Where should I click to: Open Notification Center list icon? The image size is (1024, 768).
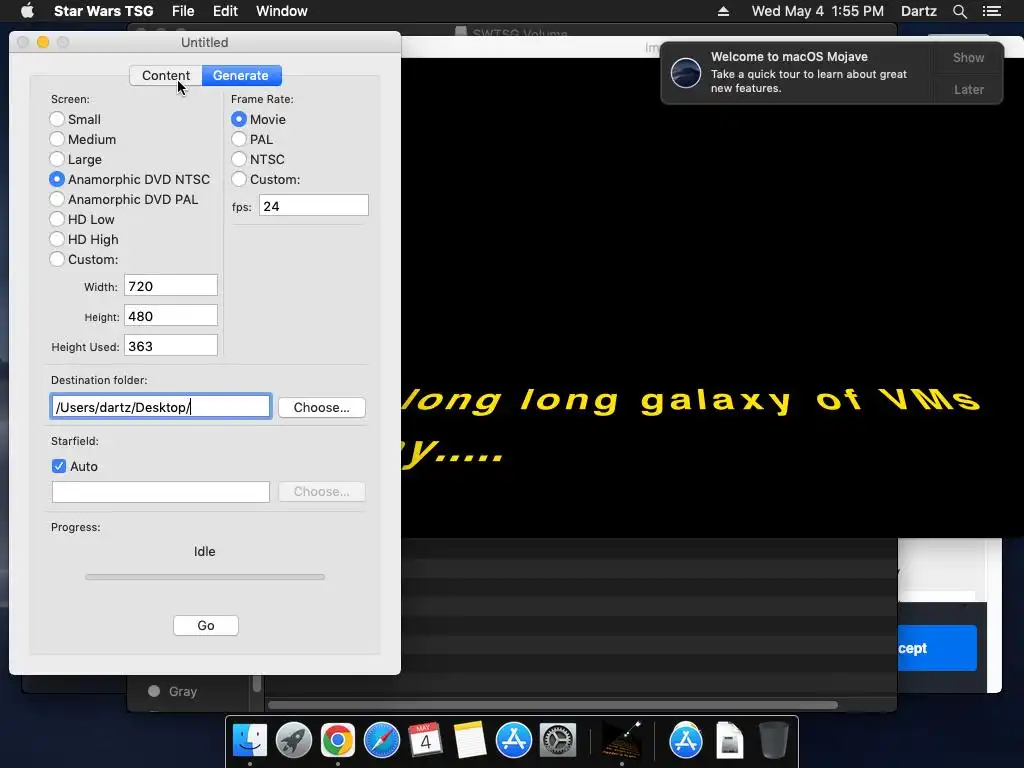coord(991,11)
